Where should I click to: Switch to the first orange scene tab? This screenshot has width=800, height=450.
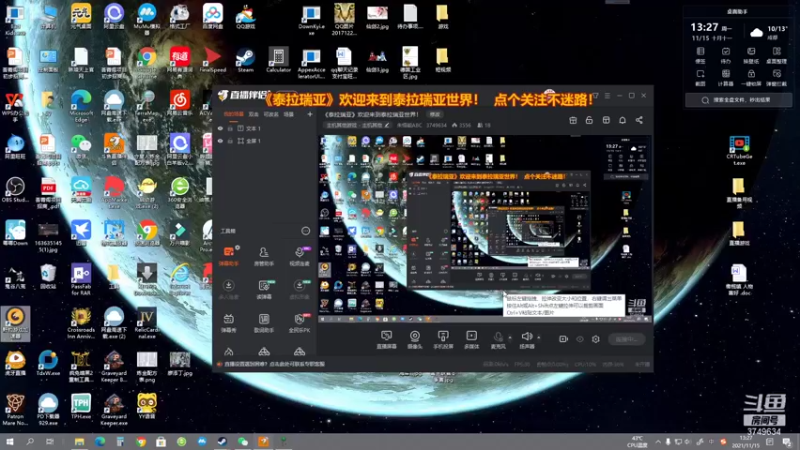coord(234,114)
